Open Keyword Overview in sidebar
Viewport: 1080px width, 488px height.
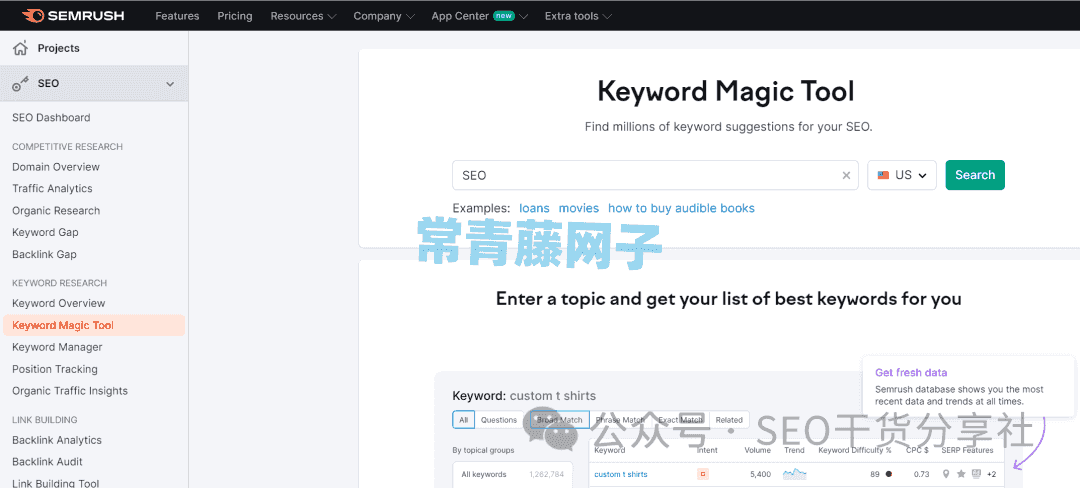59,304
